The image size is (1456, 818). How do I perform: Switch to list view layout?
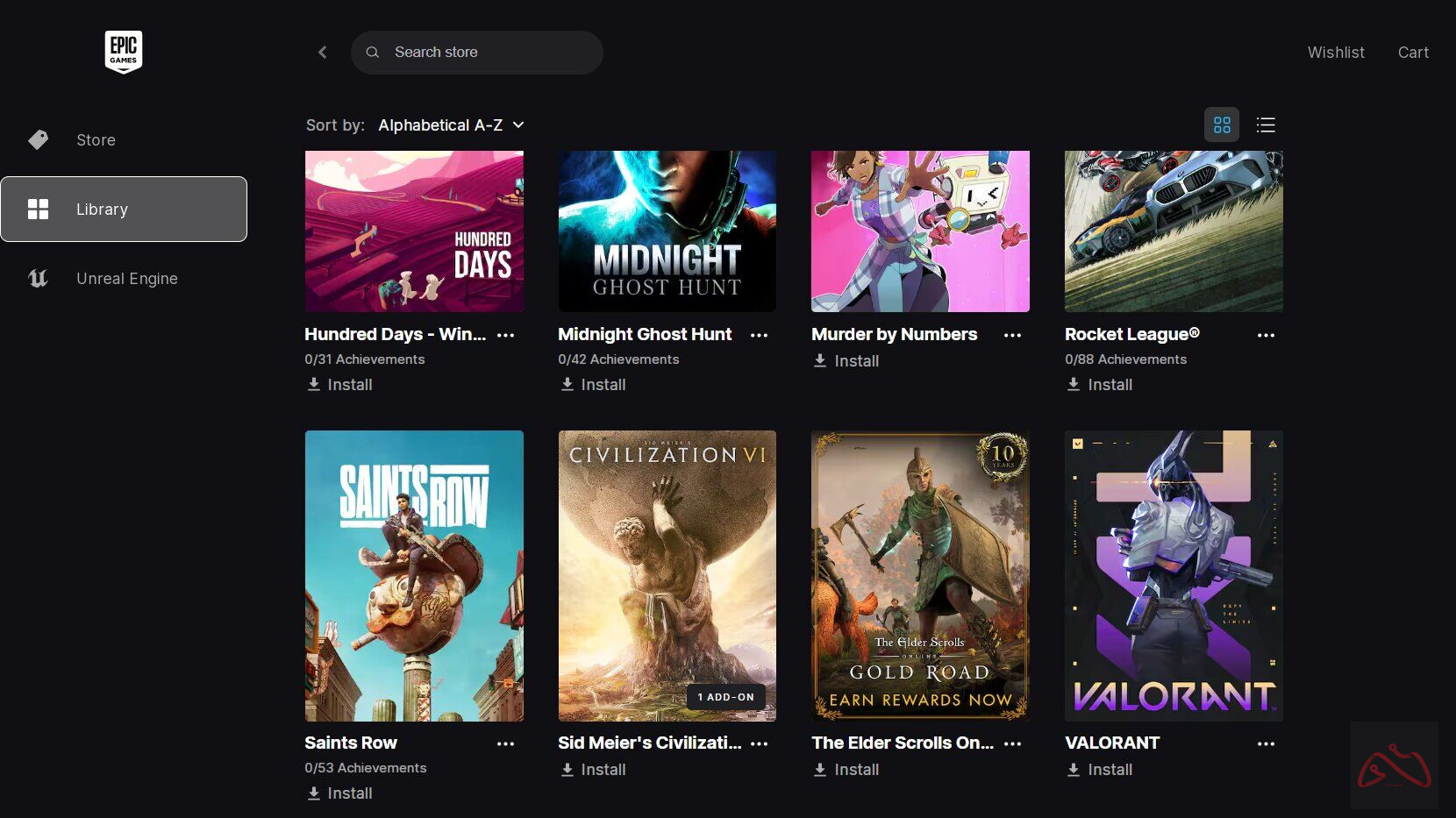click(1265, 125)
